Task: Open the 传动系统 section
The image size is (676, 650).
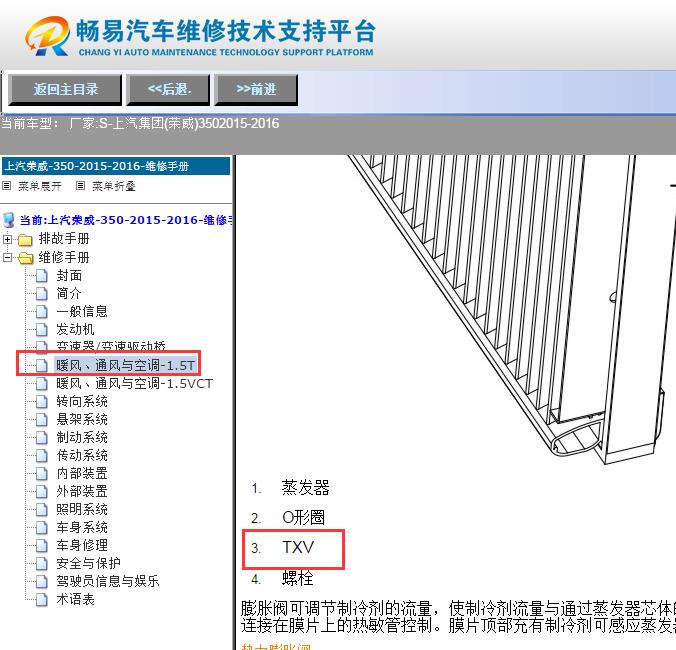Action: 82,456
